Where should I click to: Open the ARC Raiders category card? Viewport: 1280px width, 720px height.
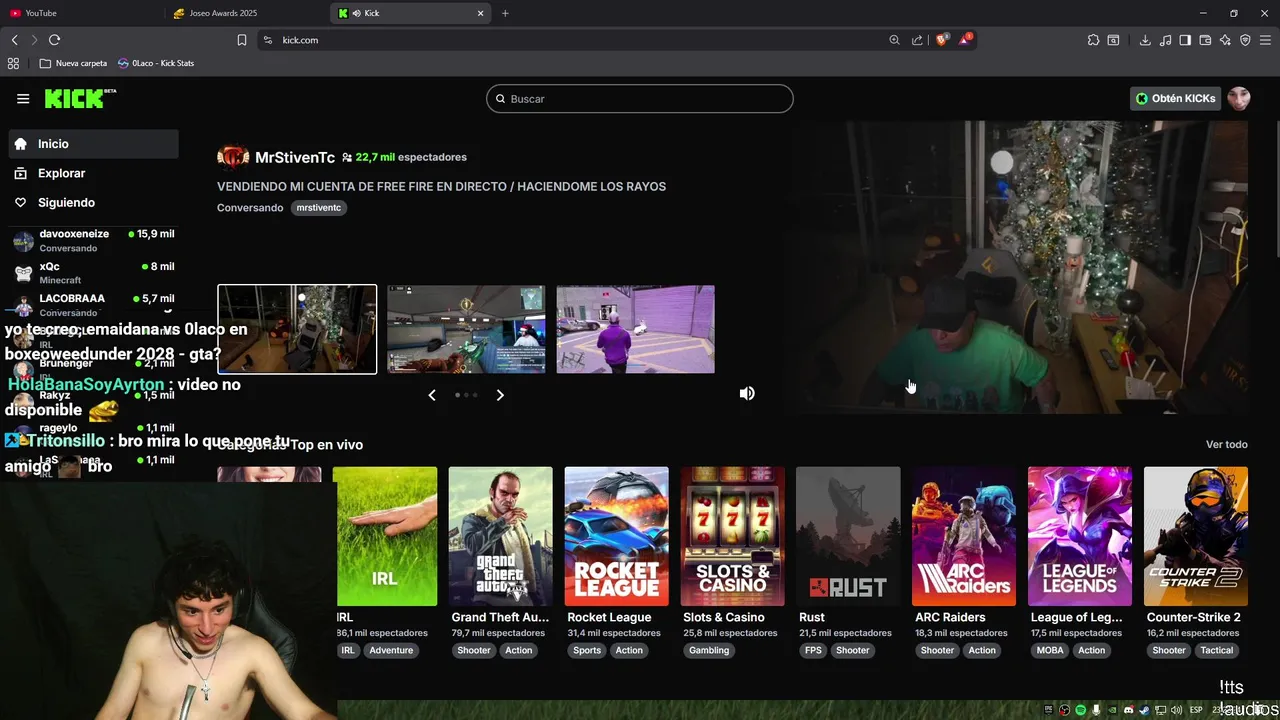pyautogui.click(x=964, y=536)
